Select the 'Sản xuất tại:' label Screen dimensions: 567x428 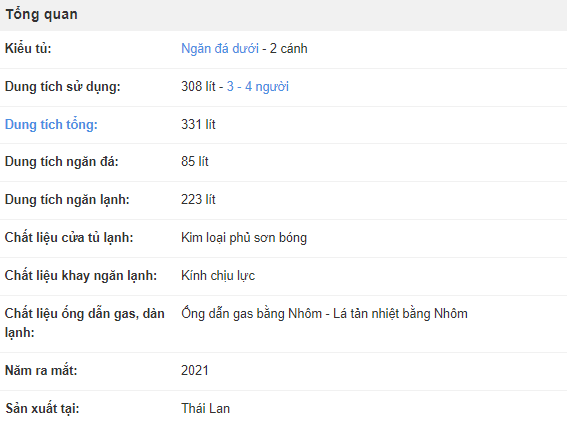(x=42, y=408)
